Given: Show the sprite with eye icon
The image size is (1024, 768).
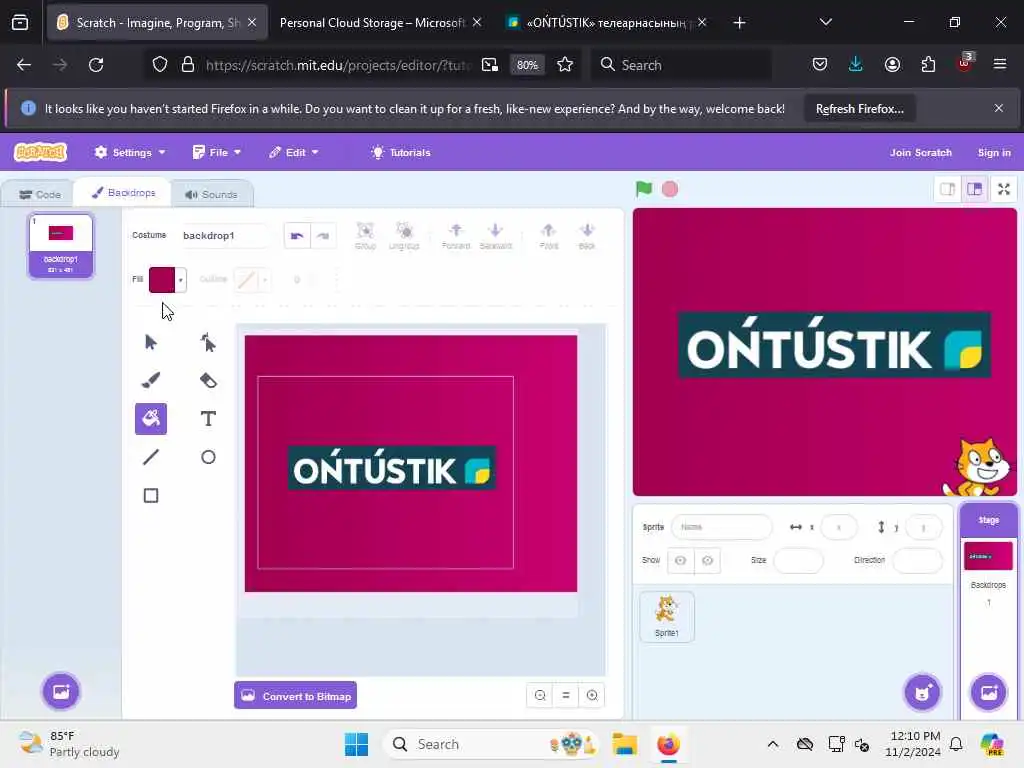Looking at the screenshot, I should click(680, 560).
